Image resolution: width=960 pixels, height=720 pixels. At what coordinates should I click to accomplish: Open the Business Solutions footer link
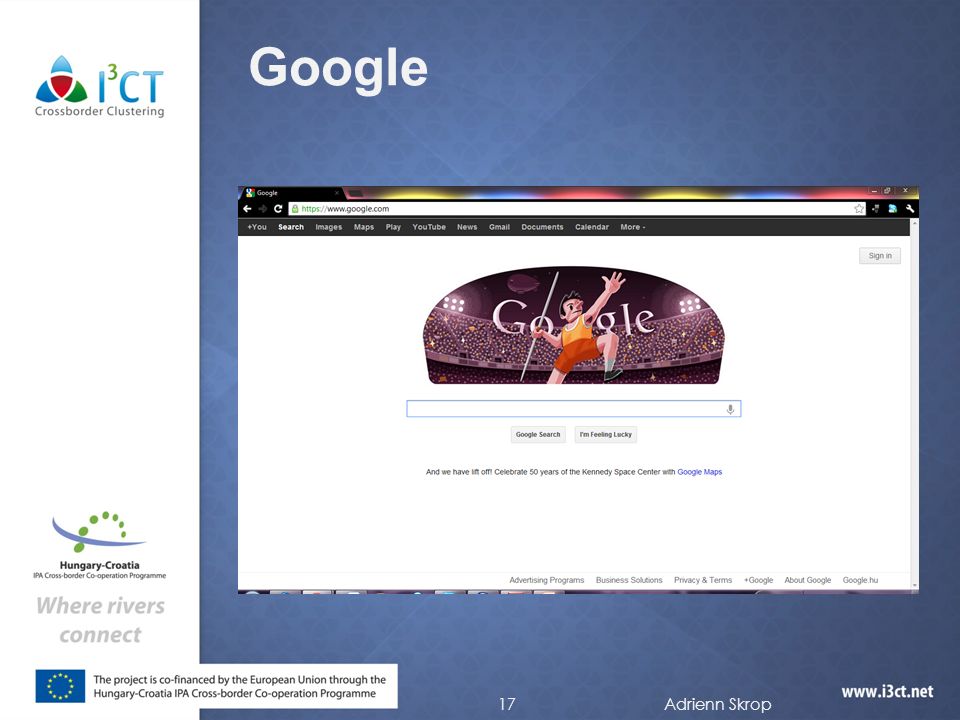(x=629, y=580)
